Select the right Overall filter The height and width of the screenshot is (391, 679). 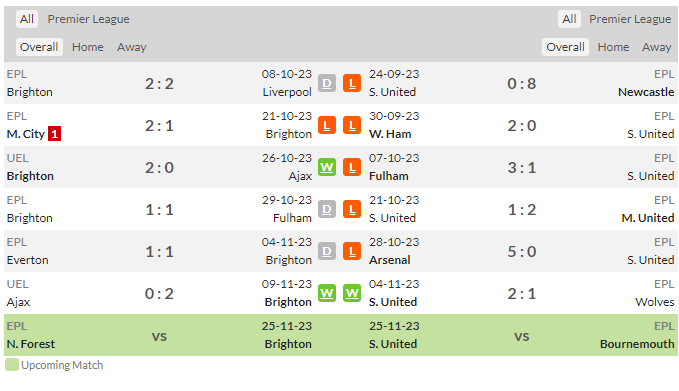pos(565,47)
